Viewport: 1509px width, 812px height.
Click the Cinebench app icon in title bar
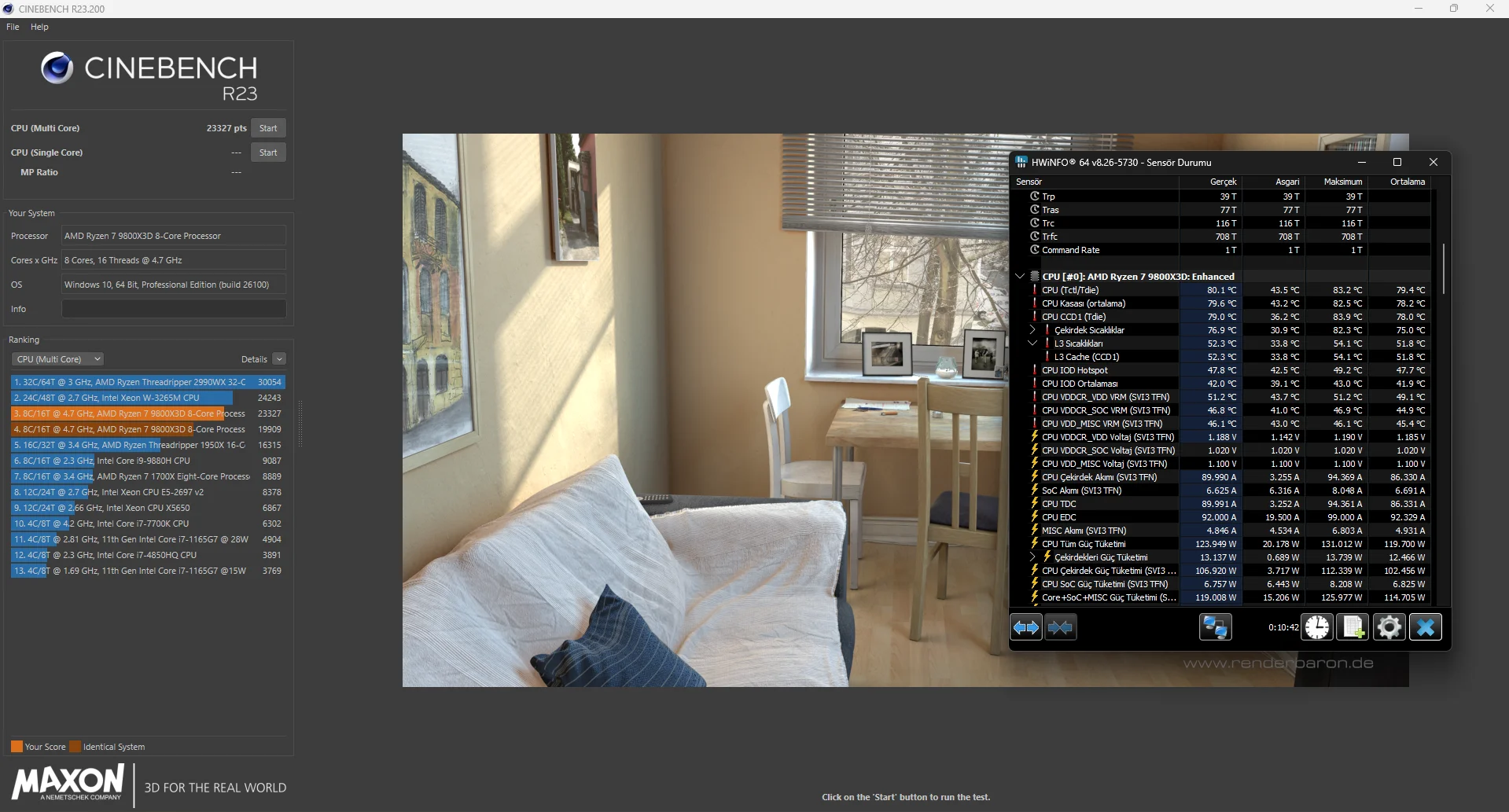[9, 9]
